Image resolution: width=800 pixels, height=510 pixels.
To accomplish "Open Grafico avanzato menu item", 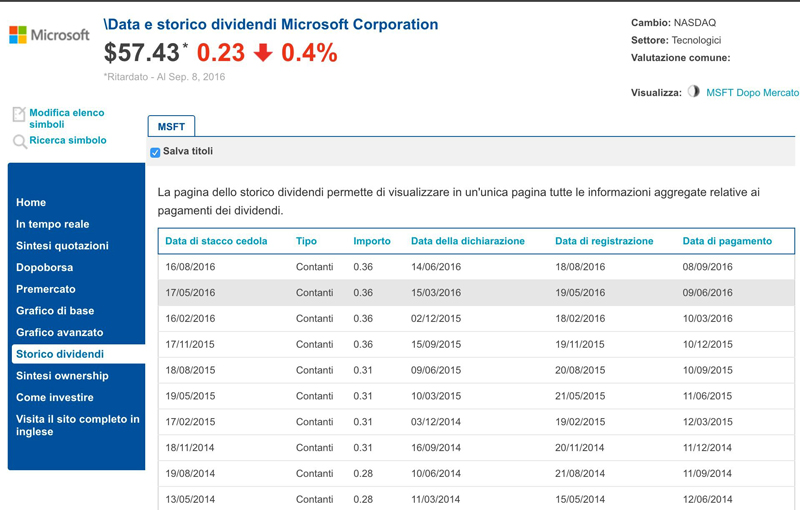I will [60, 333].
